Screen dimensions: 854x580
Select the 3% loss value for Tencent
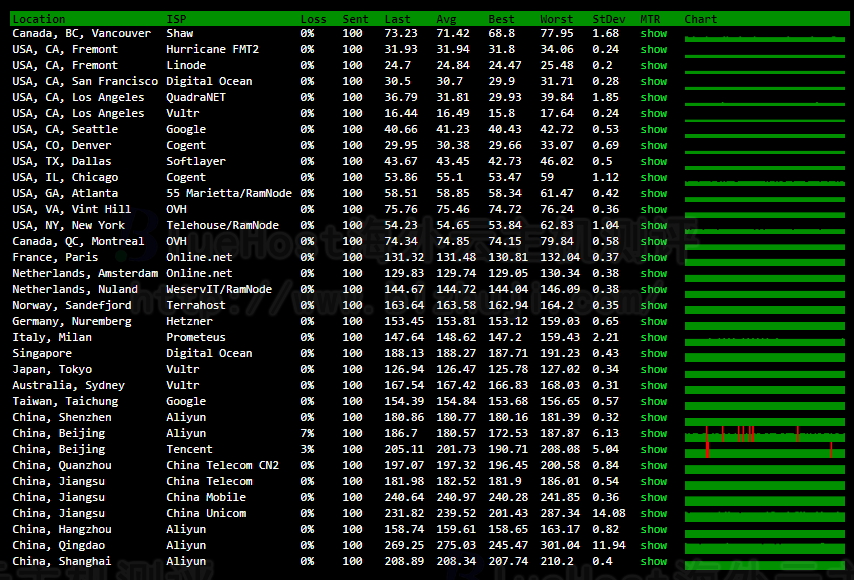coord(307,449)
